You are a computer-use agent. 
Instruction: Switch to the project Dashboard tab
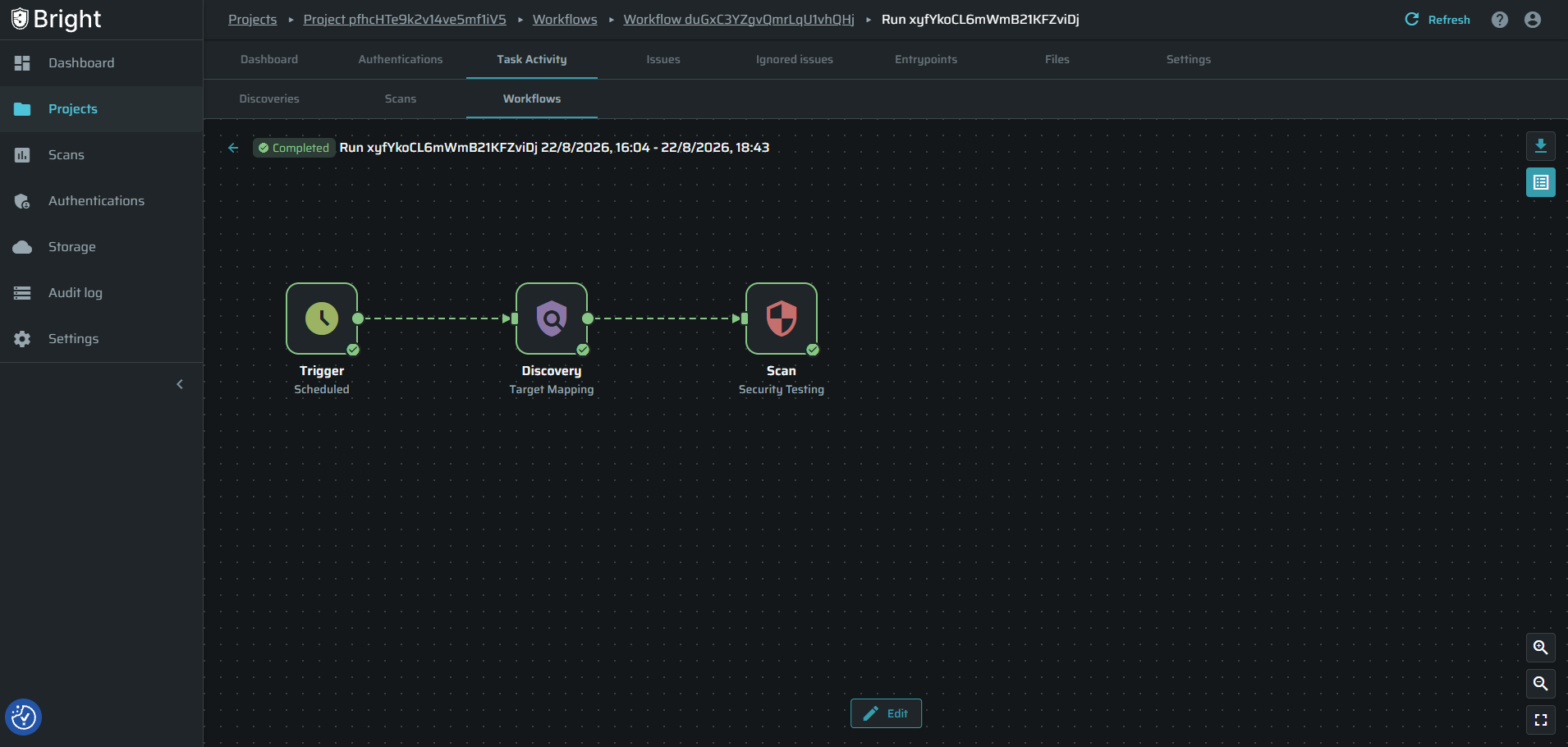269,60
